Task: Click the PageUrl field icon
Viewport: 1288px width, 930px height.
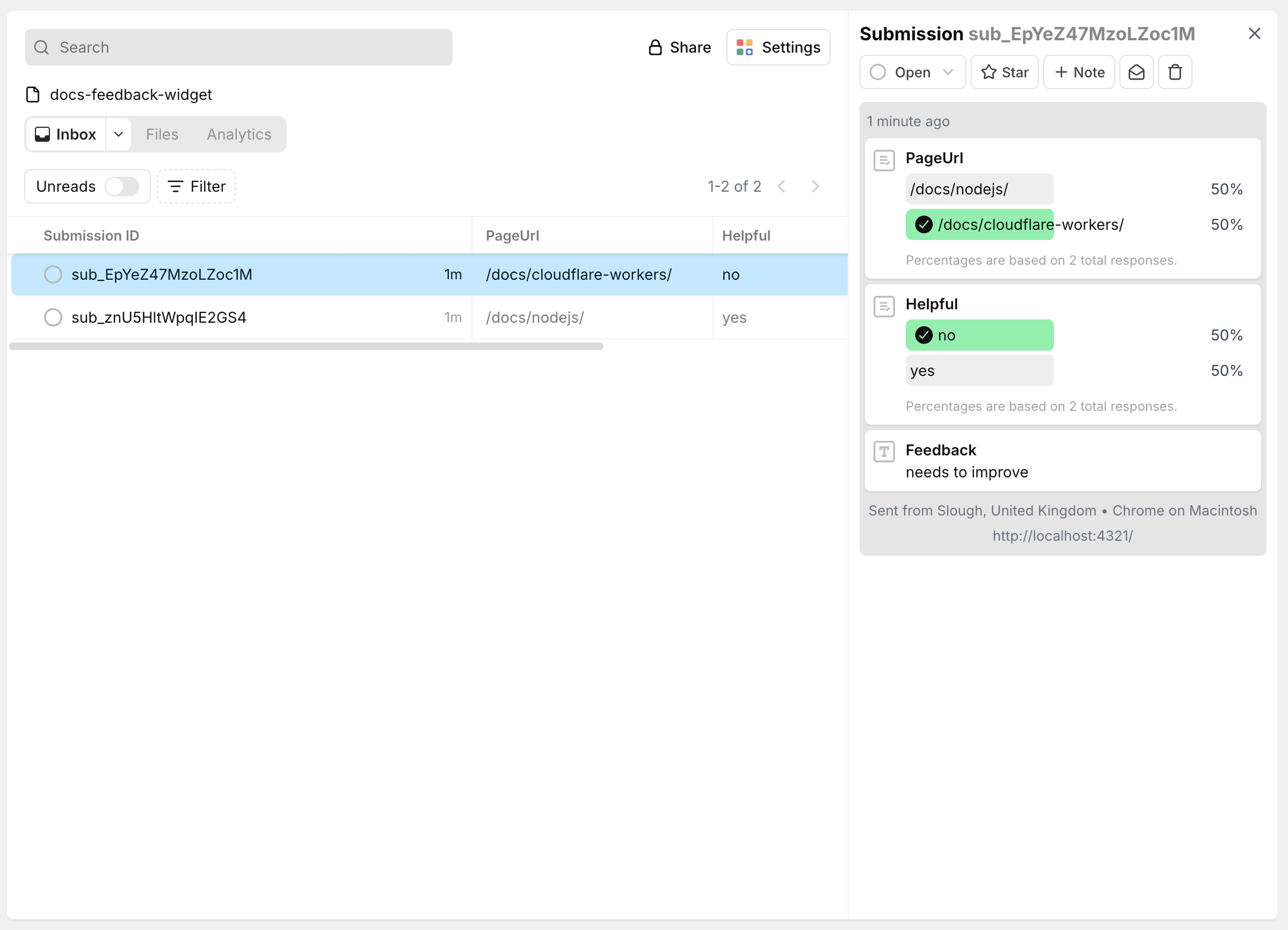Action: (884, 160)
